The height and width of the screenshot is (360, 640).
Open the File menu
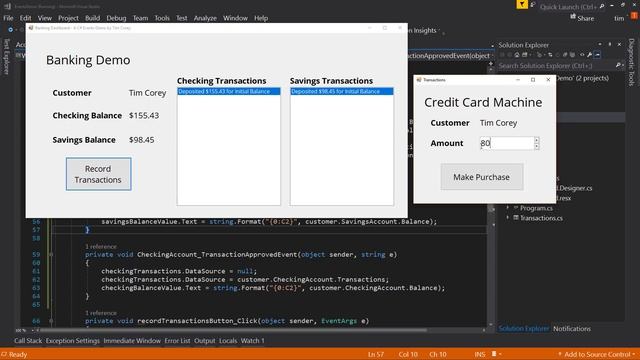point(8,18)
